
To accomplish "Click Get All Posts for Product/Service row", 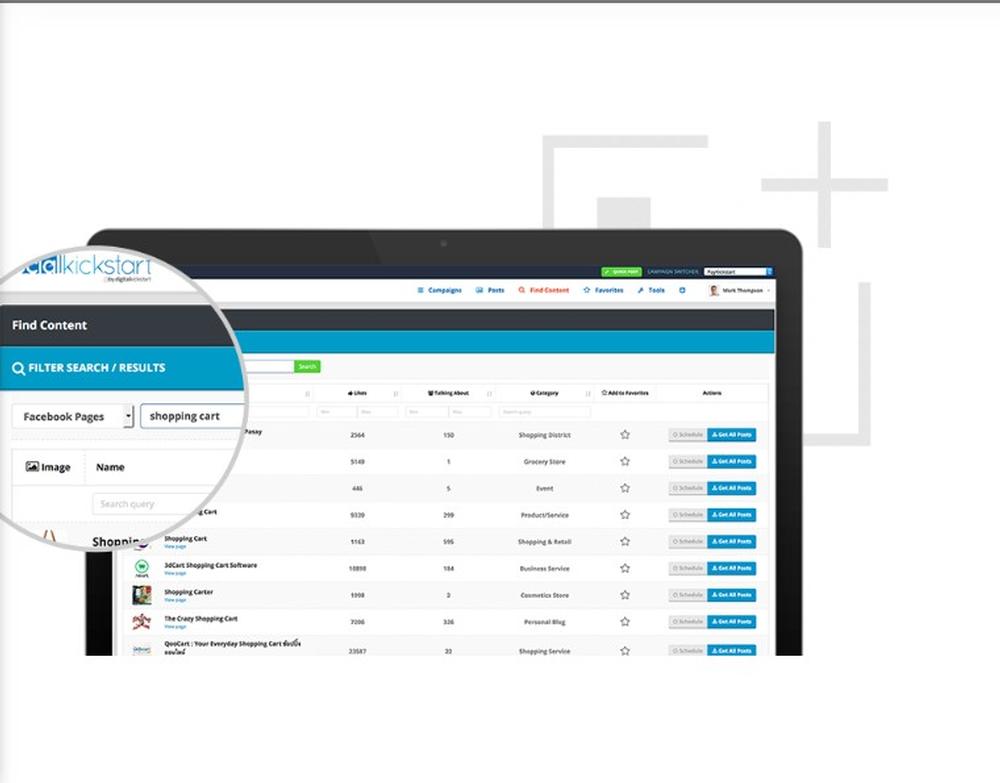I will point(732,515).
